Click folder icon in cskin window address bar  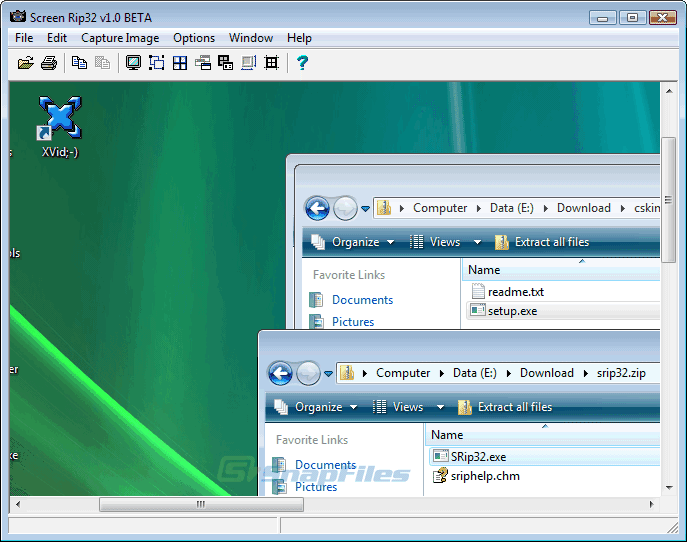tap(384, 208)
